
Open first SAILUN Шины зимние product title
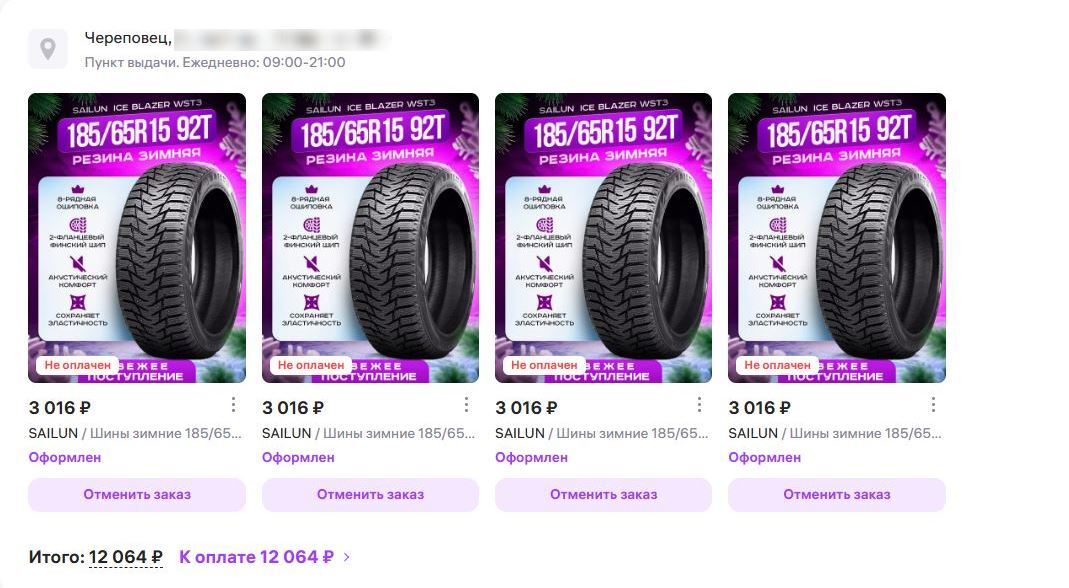135,433
